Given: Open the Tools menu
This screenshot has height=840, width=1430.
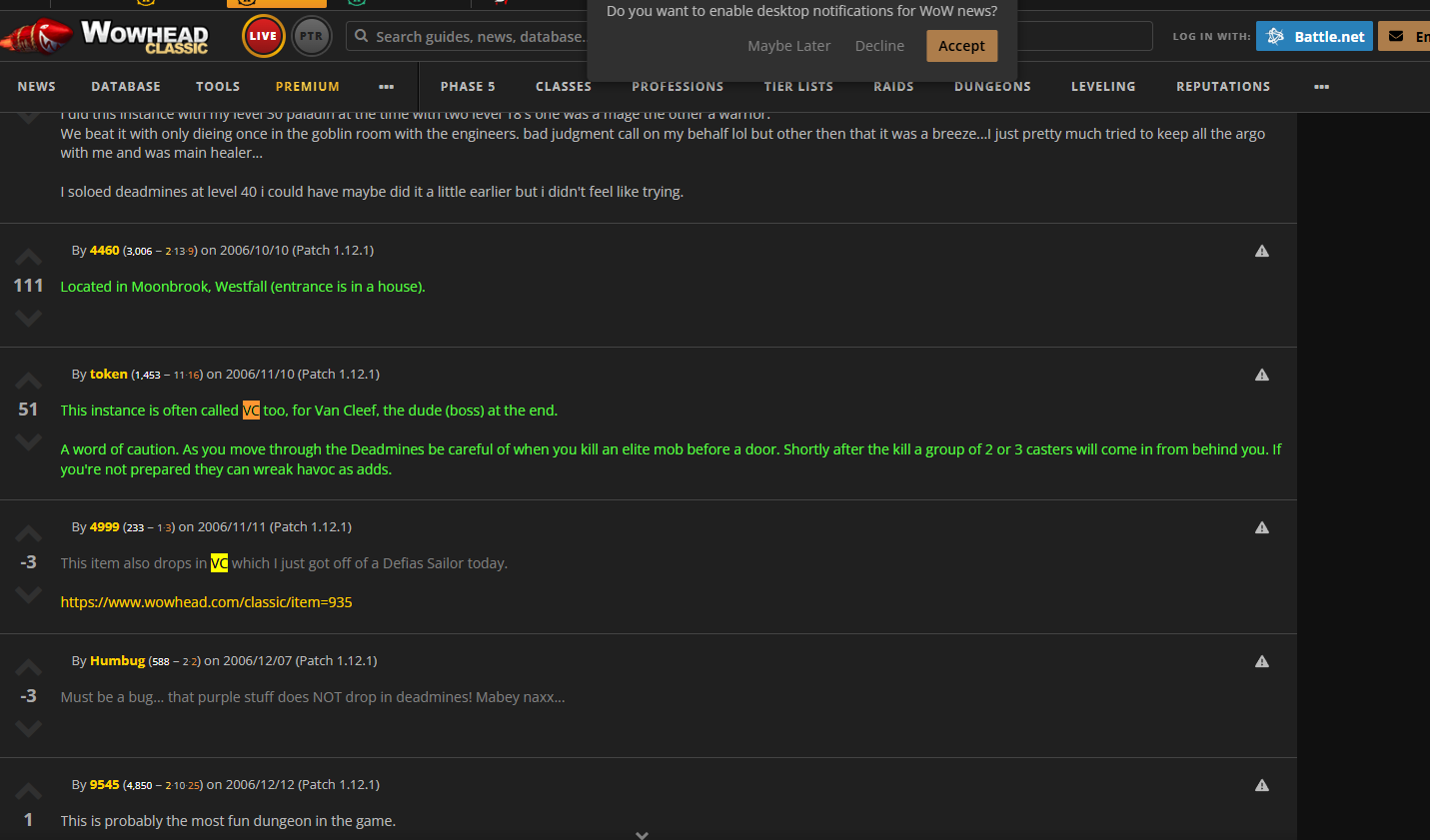Looking at the screenshot, I should click(218, 87).
